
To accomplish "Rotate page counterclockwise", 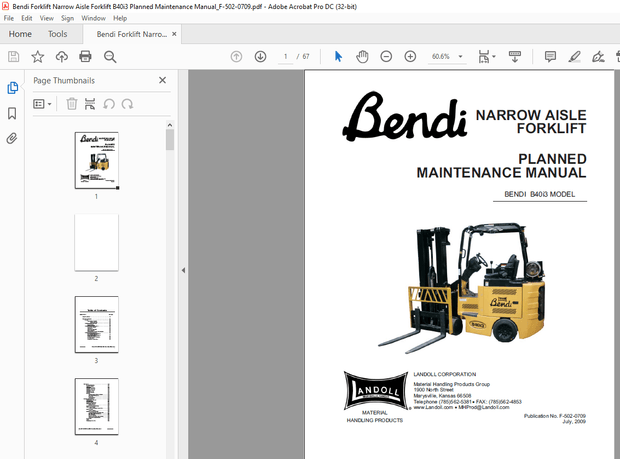I will tap(109, 104).
